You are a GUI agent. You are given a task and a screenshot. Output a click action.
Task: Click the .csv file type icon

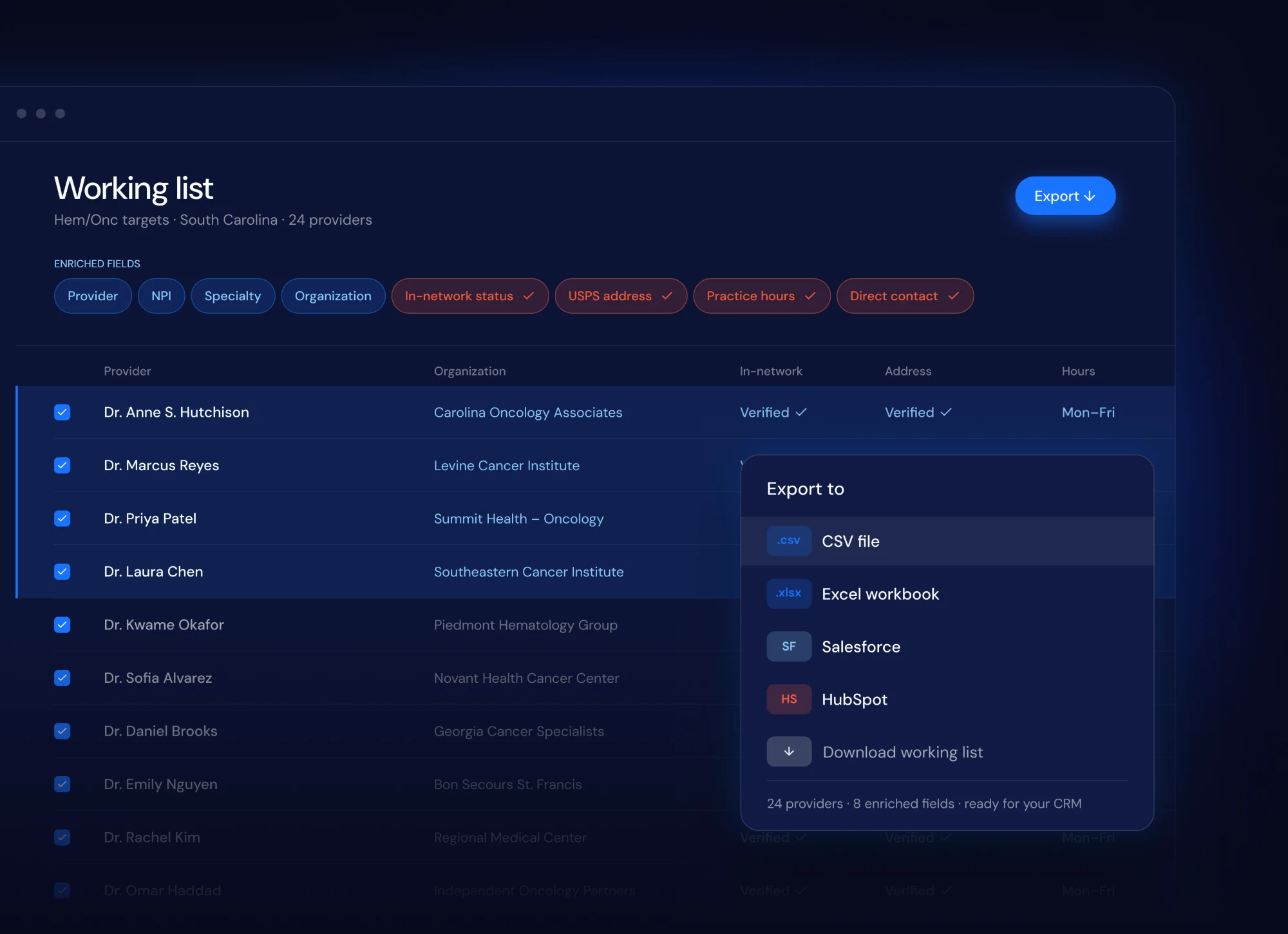click(x=789, y=541)
